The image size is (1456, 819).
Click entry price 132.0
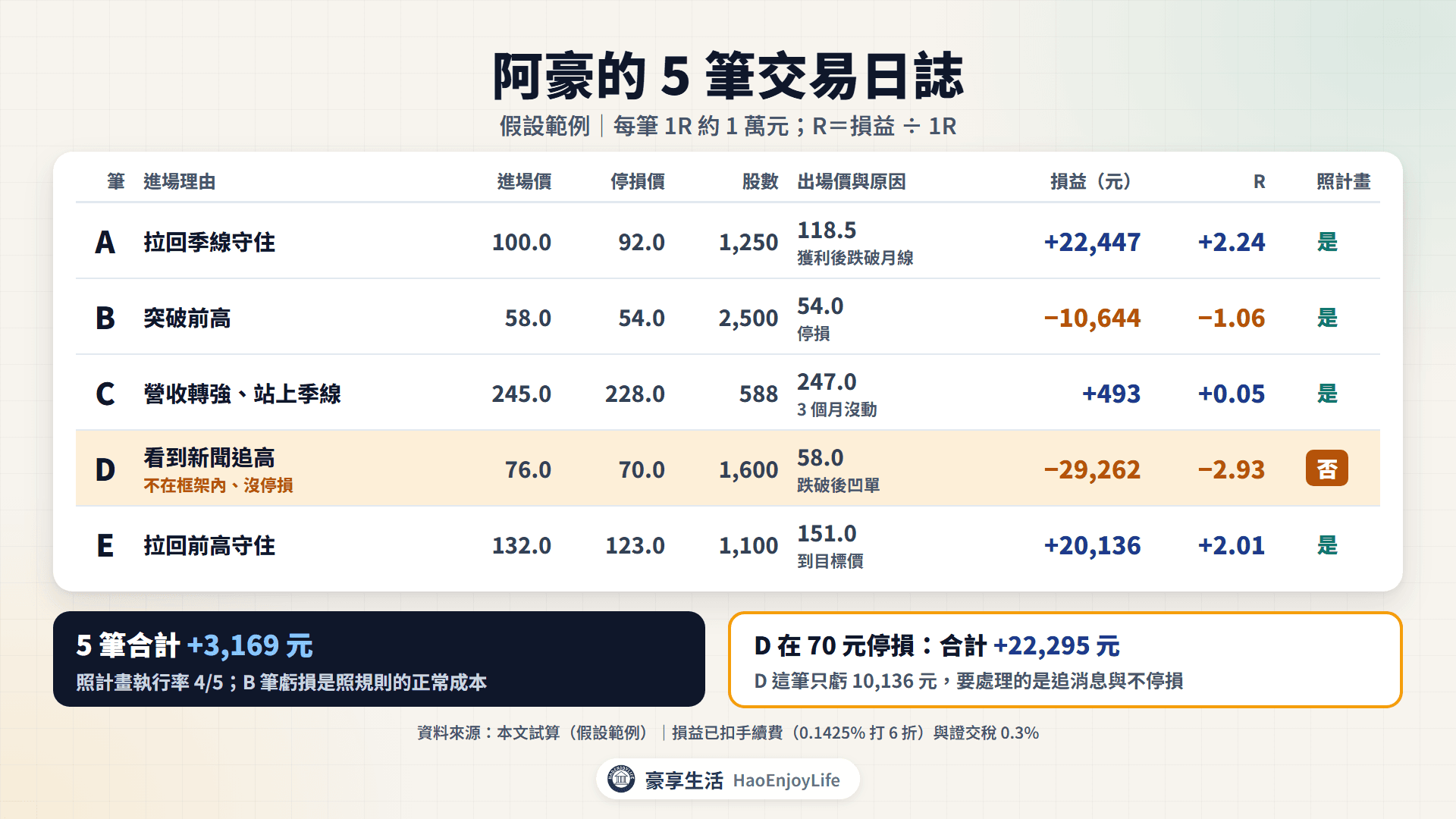(522, 545)
